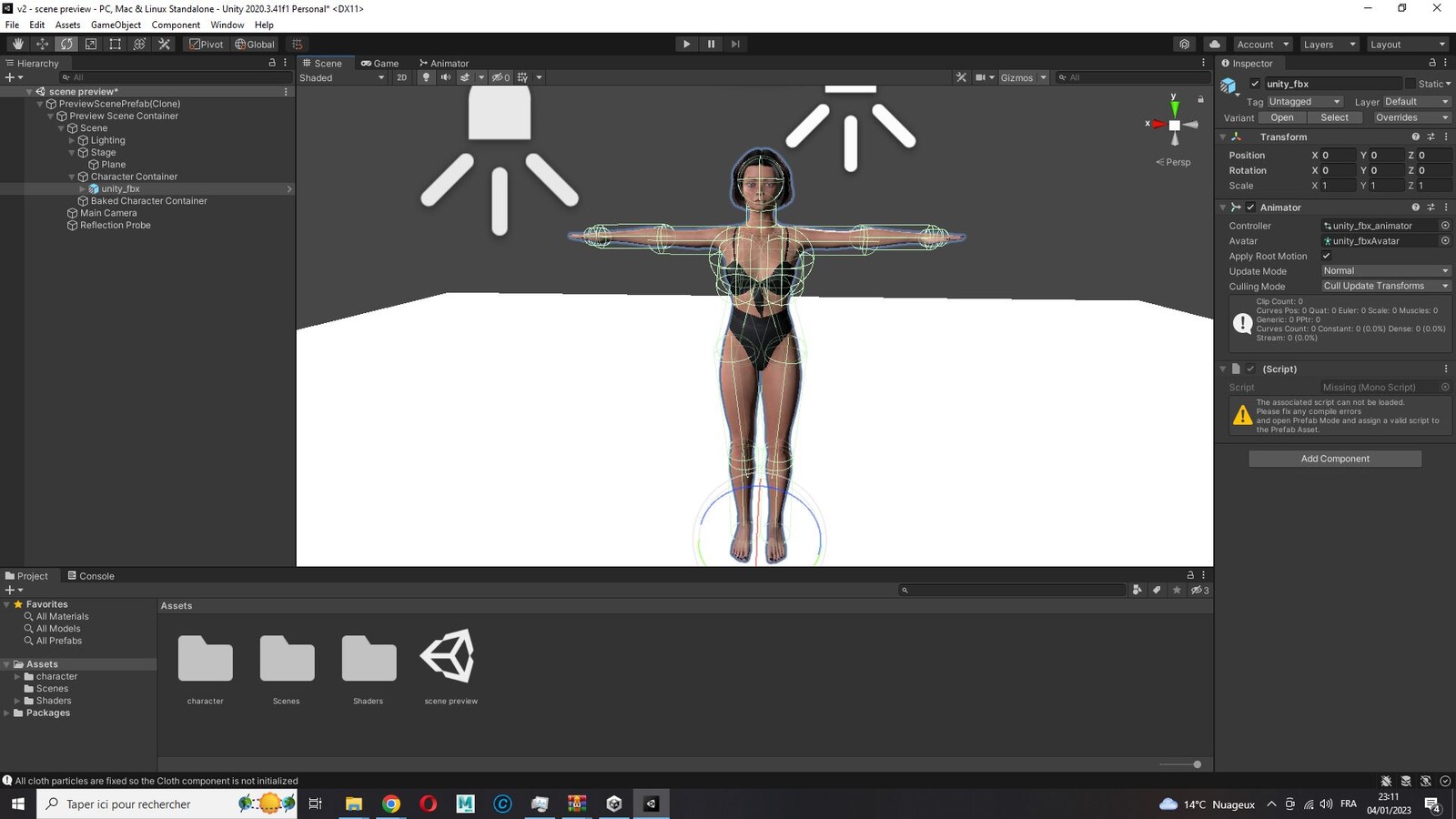Collapse the Scene node in Hierarchy
Viewport: 1456px width, 819px height.
(x=61, y=128)
